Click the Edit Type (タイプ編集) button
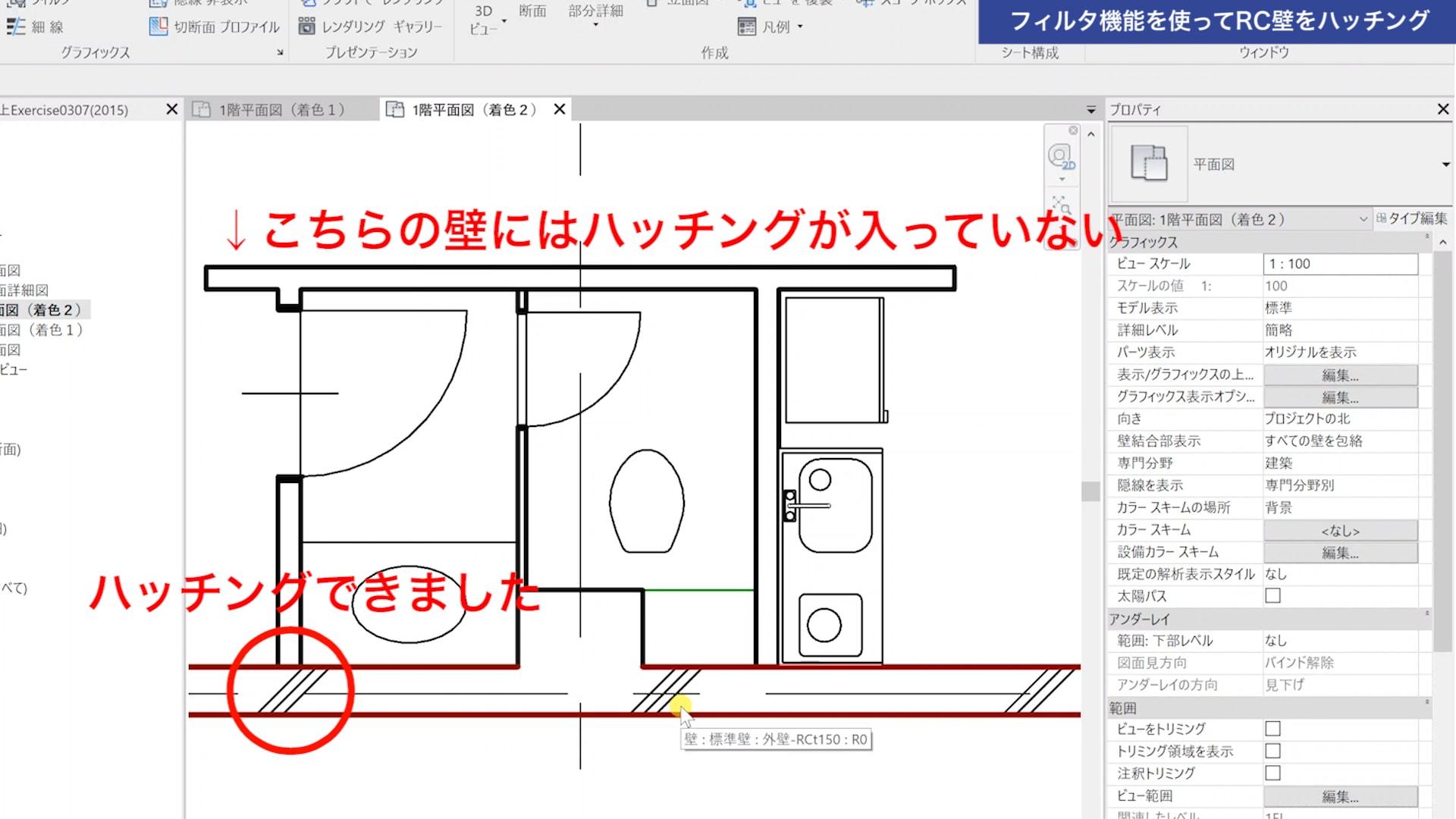Viewport: 1456px width, 819px height. point(1412,219)
